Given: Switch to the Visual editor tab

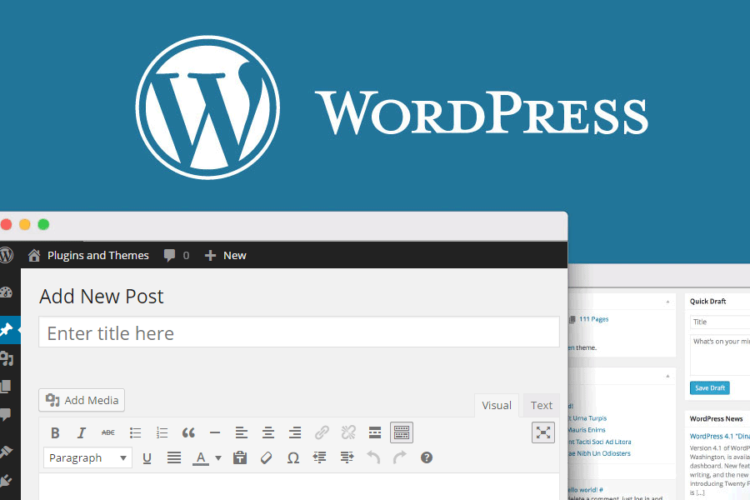Looking at the screenshot, I should point(496,406).
